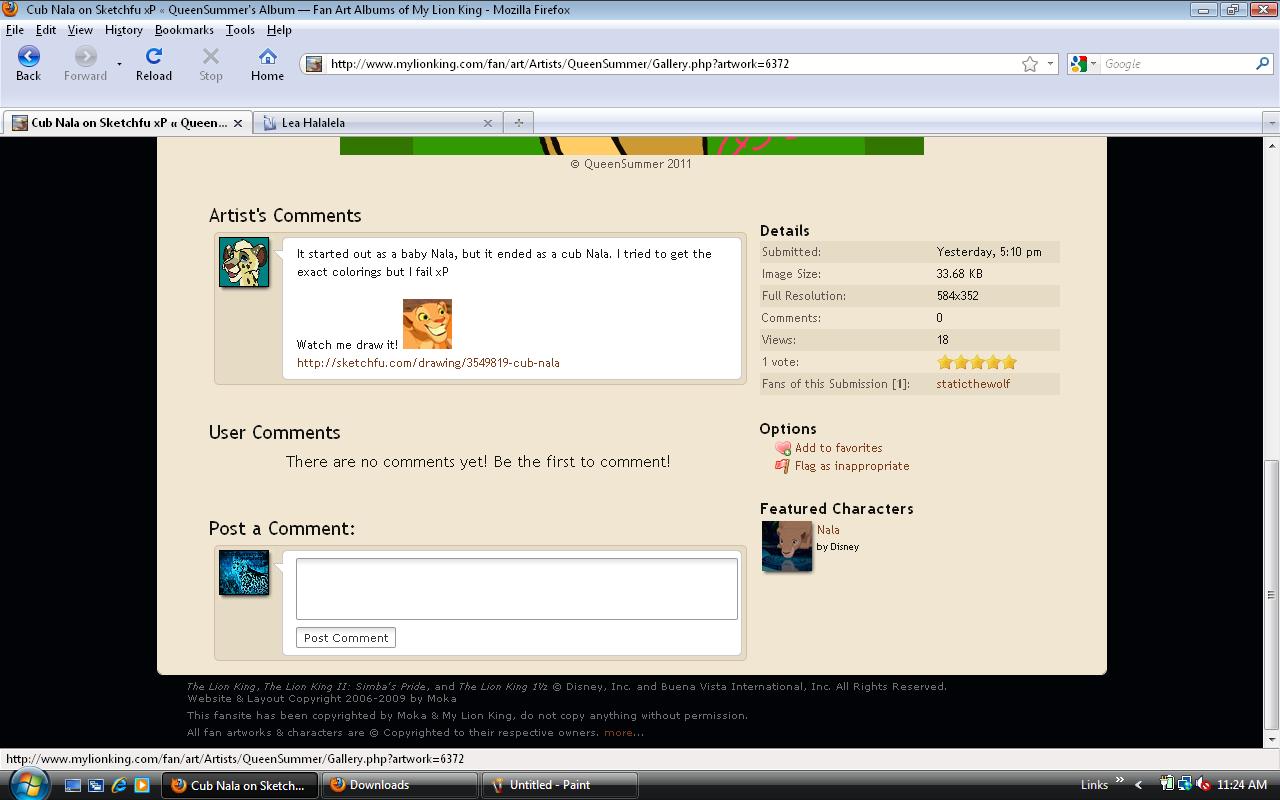Click the Flag as inappropriate icon

click(783, 466)
